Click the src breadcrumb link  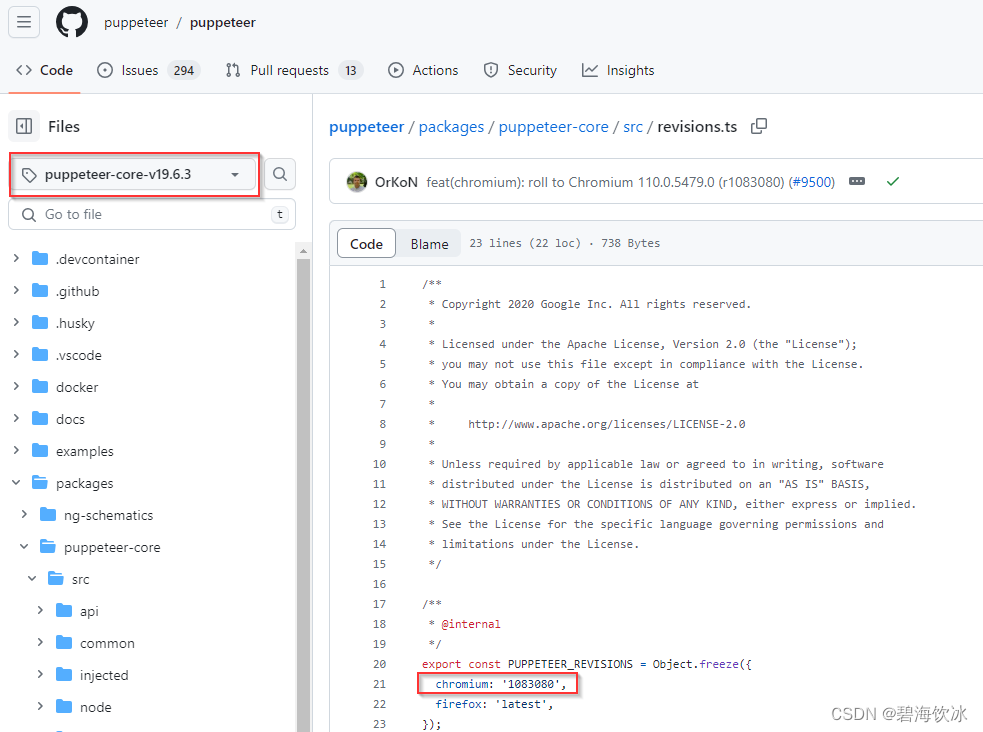pos(633,127)
